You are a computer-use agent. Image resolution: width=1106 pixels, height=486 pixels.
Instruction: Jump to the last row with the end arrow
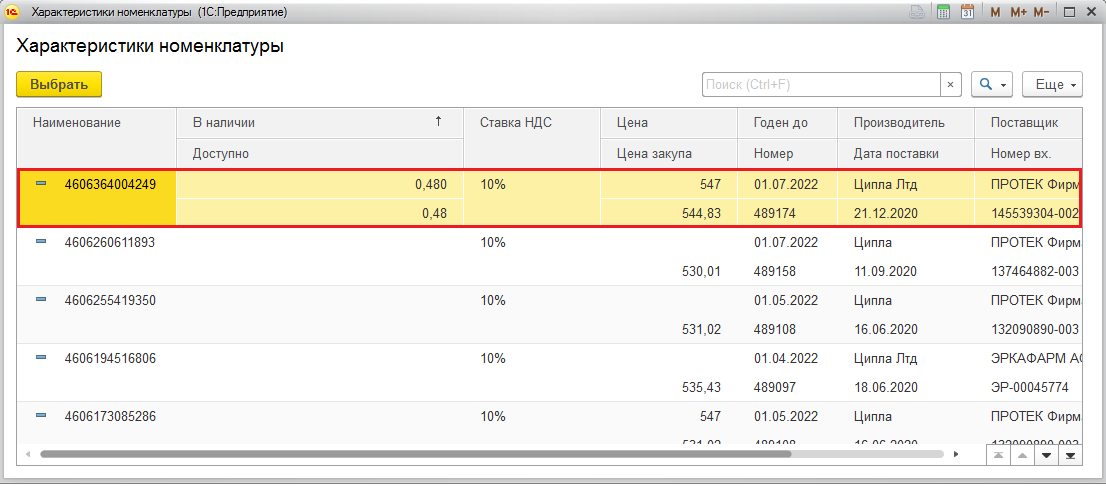coord(1071,455)
